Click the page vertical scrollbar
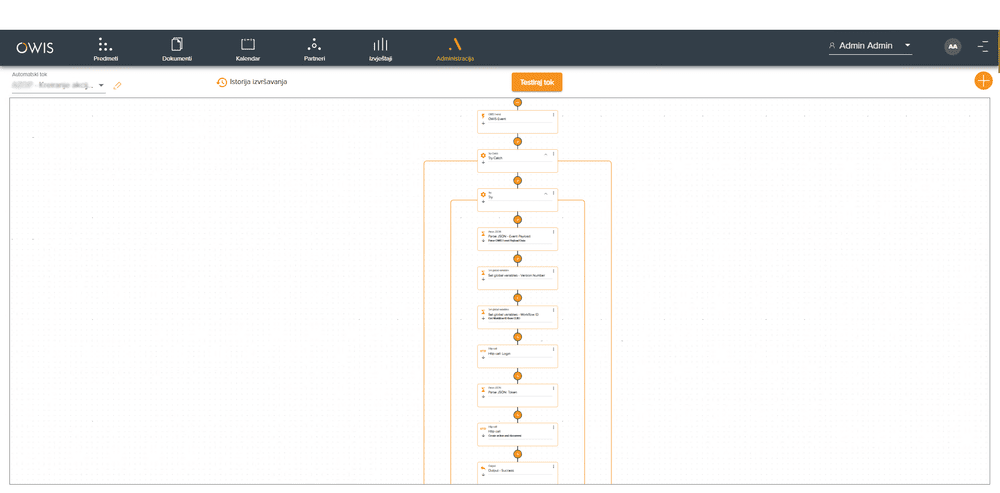The height and width of the screenshot is (493, 1000). tap(997, 50)
